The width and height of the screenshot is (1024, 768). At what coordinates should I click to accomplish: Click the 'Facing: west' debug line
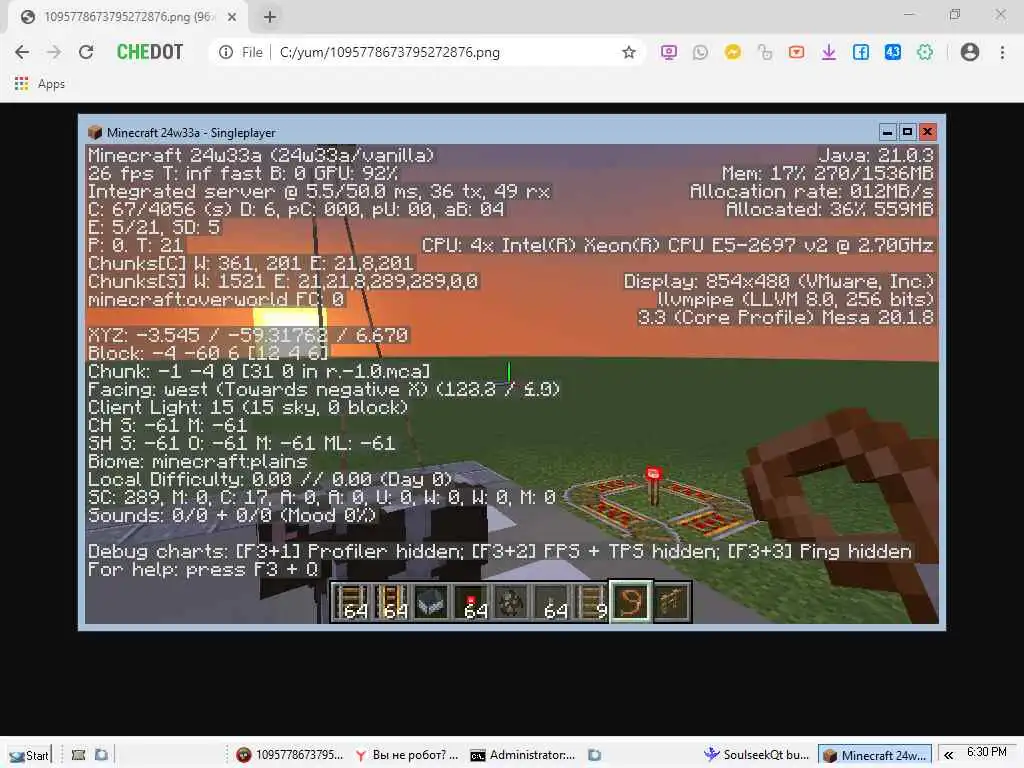tap(324, 389)
